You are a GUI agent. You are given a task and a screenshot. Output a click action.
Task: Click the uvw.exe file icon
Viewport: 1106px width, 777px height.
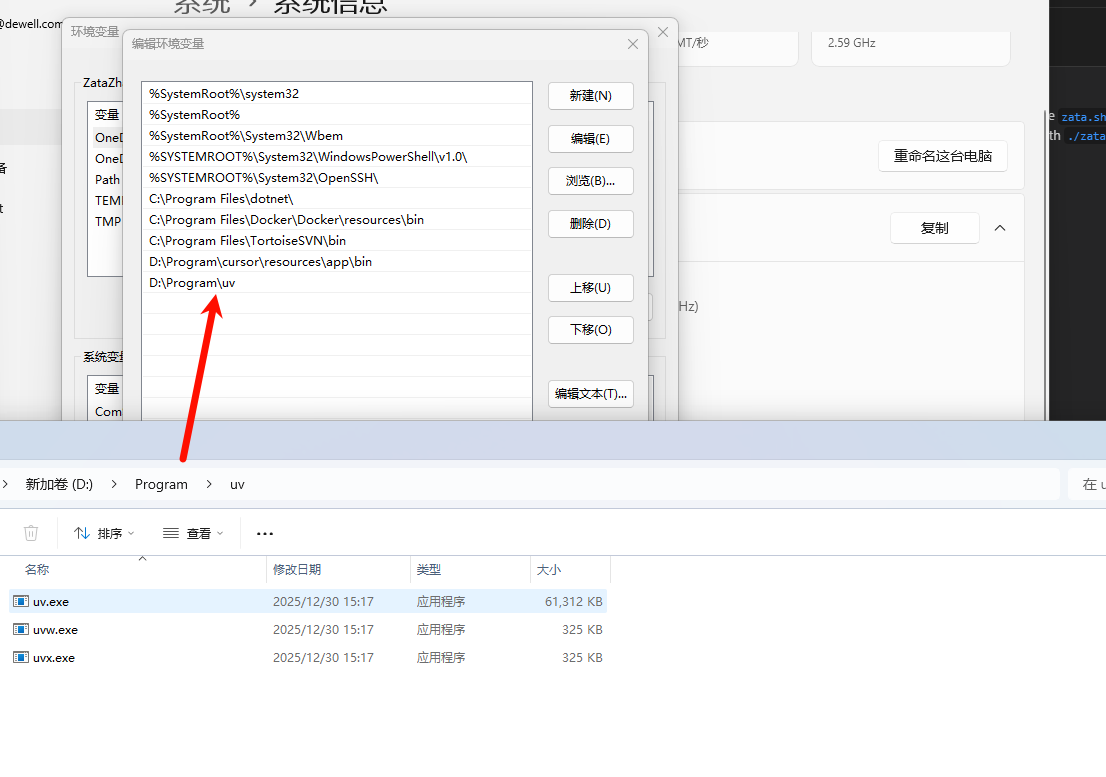click(20, 630)
